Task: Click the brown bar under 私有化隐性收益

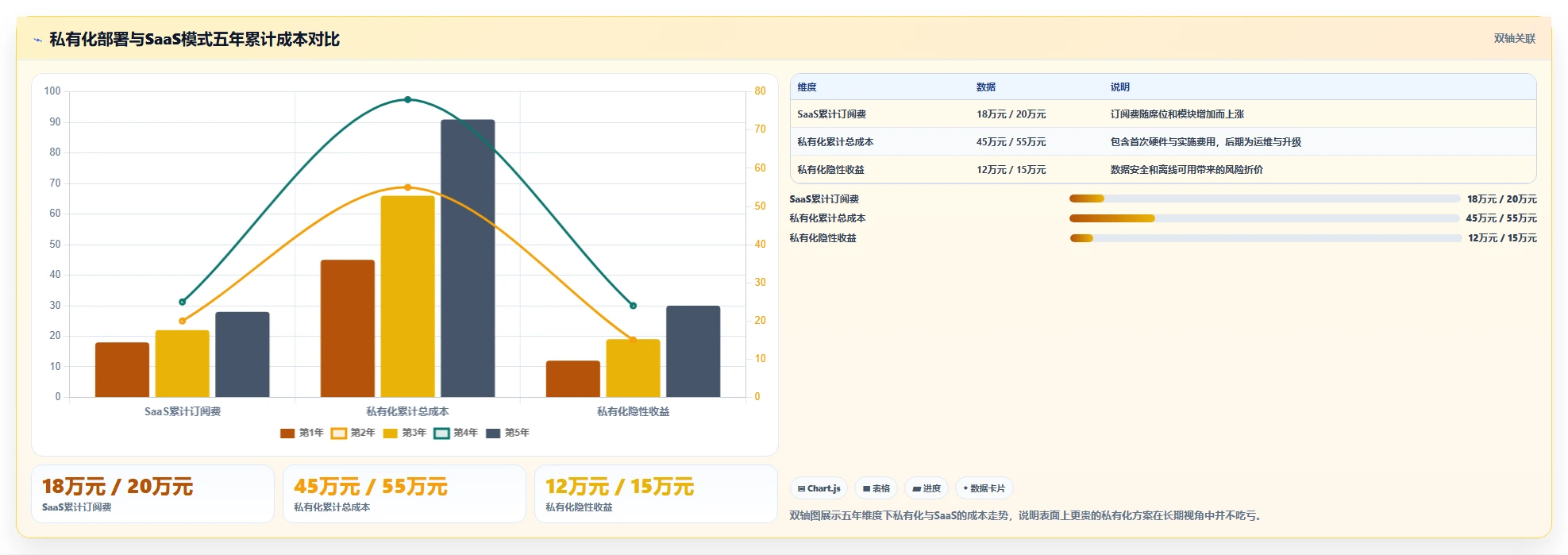Action: click(x=573, y=379)
